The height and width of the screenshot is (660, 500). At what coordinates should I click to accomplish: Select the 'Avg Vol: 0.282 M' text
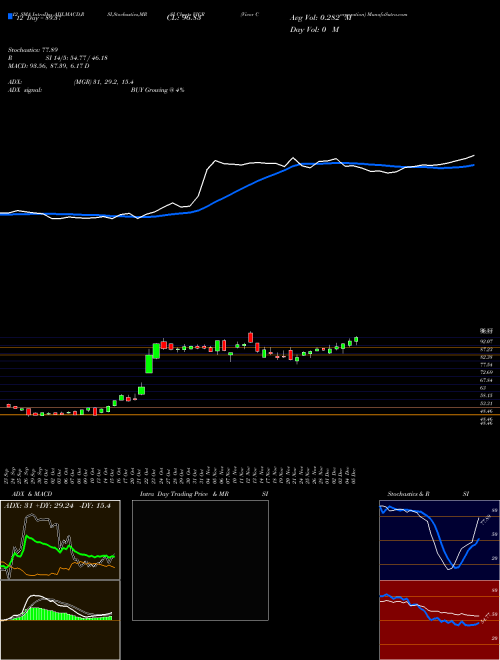tap(321, 18)
